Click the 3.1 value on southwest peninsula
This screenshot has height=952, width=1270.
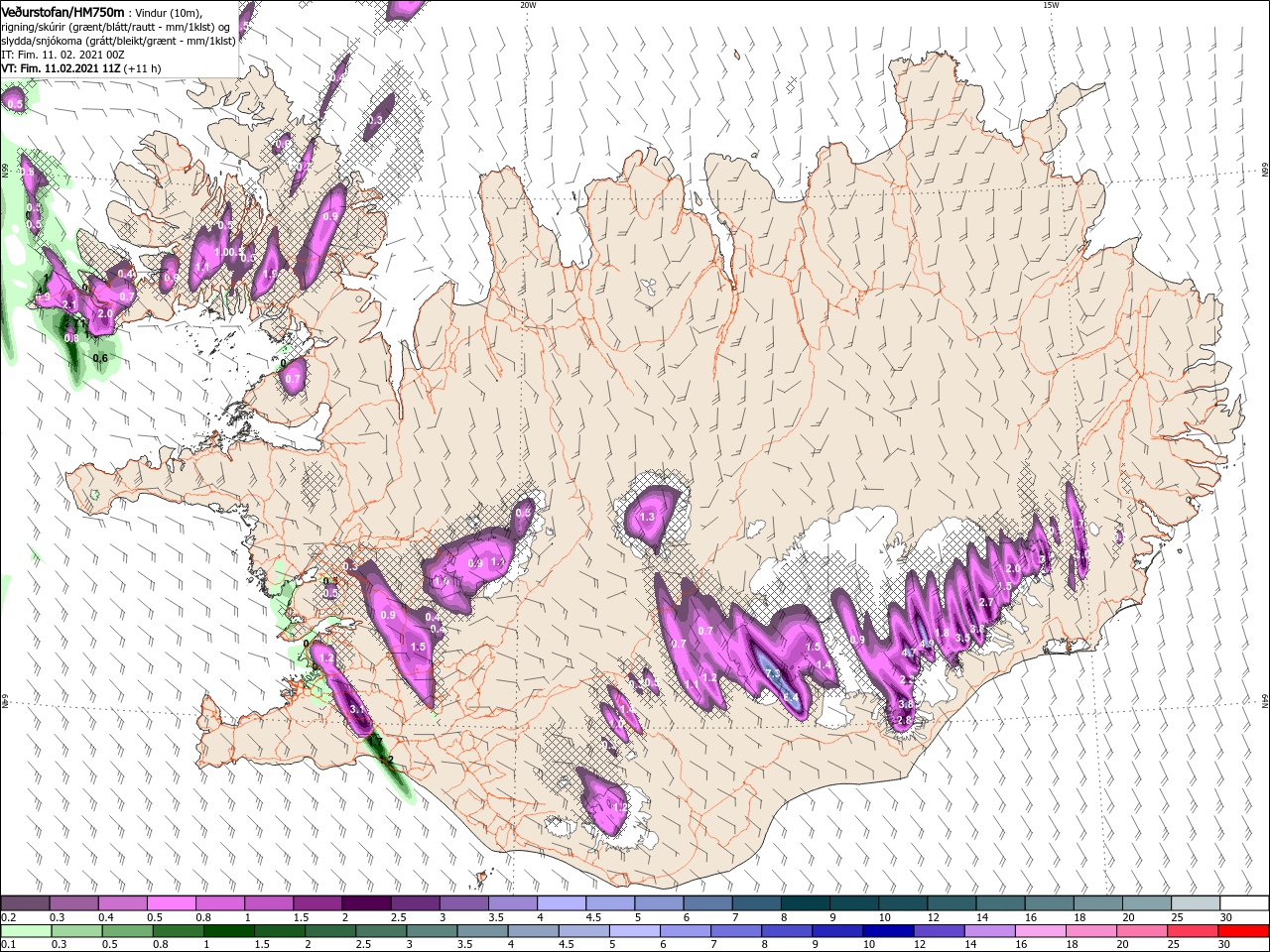click(x=358, y=709)
